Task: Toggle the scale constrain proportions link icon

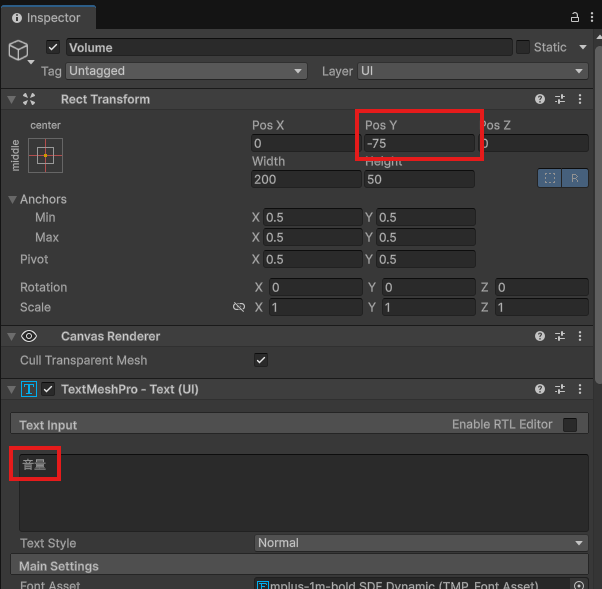Action: 239,307
